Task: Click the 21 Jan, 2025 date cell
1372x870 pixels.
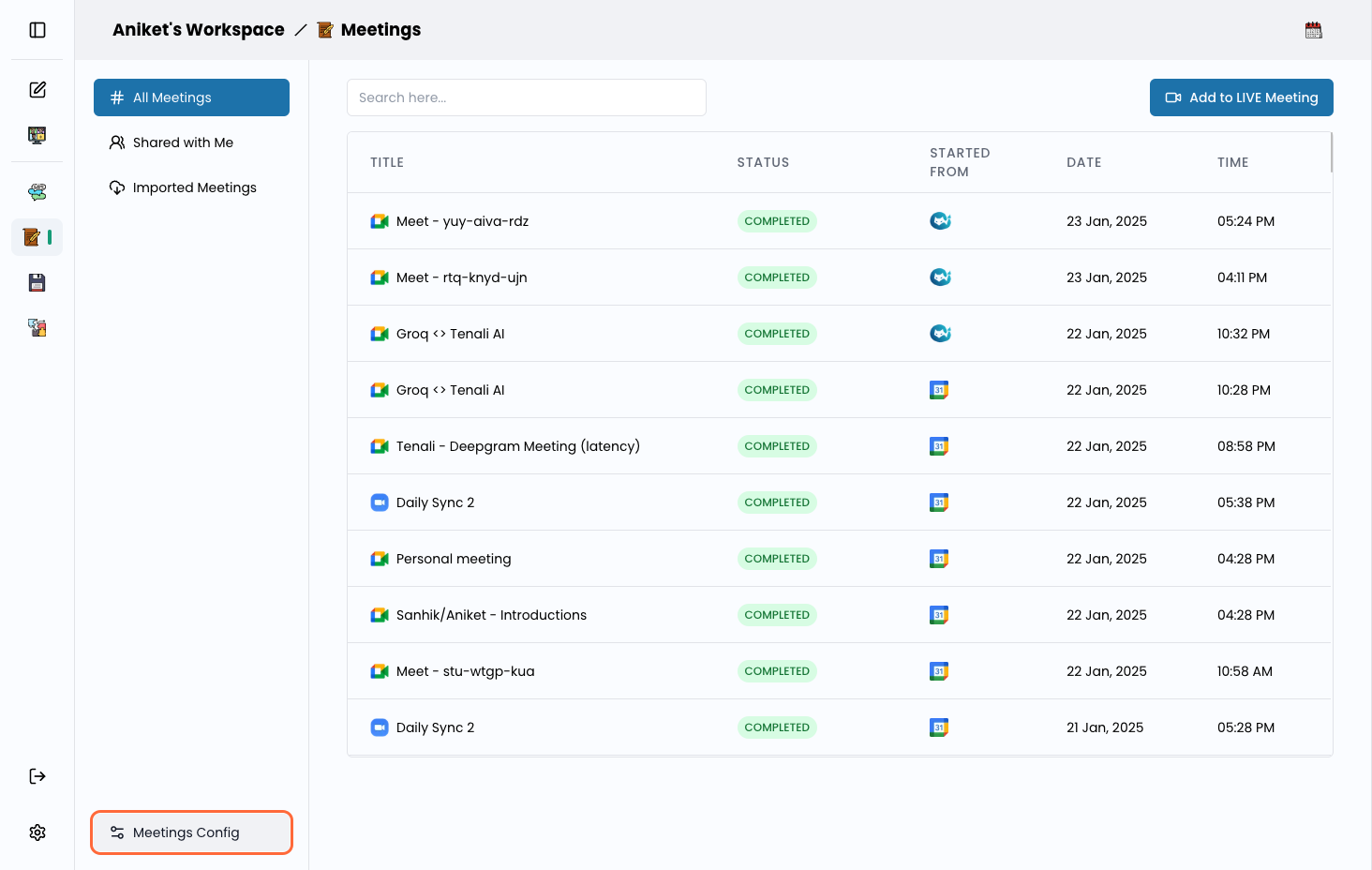Action: (1105, 727)
